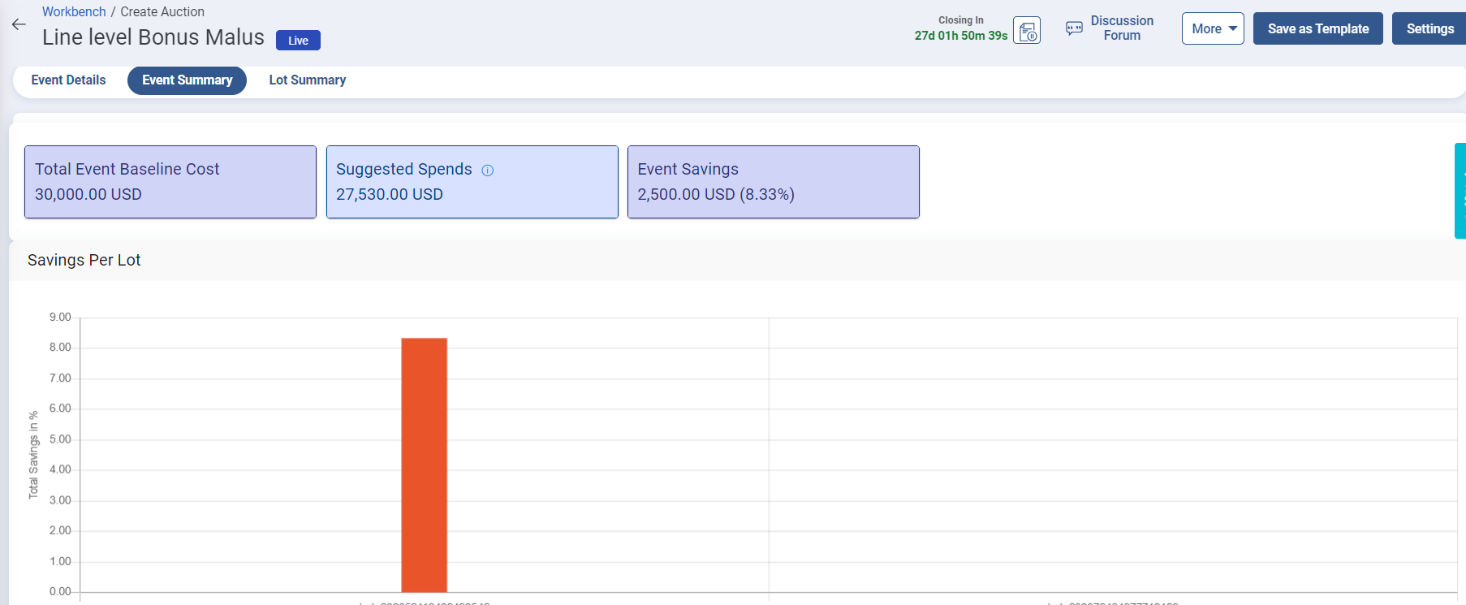The height and width of the screenshot is (605, 1466).
Task: Click the back arrow beside the auction title
Action: [x=18, y=25]
